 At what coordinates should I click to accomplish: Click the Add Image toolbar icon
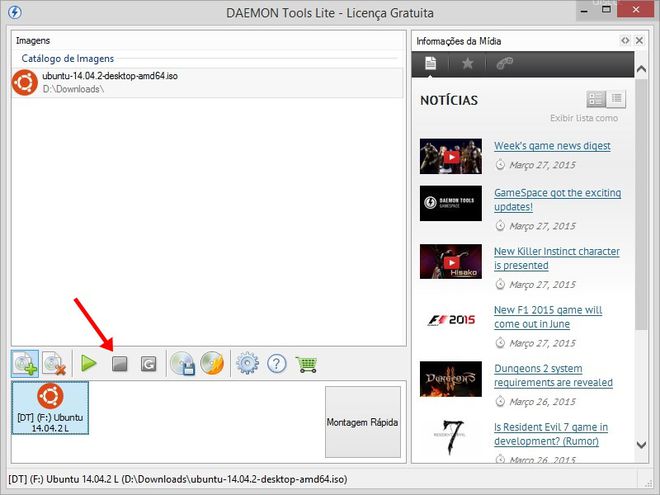[25, 363]
